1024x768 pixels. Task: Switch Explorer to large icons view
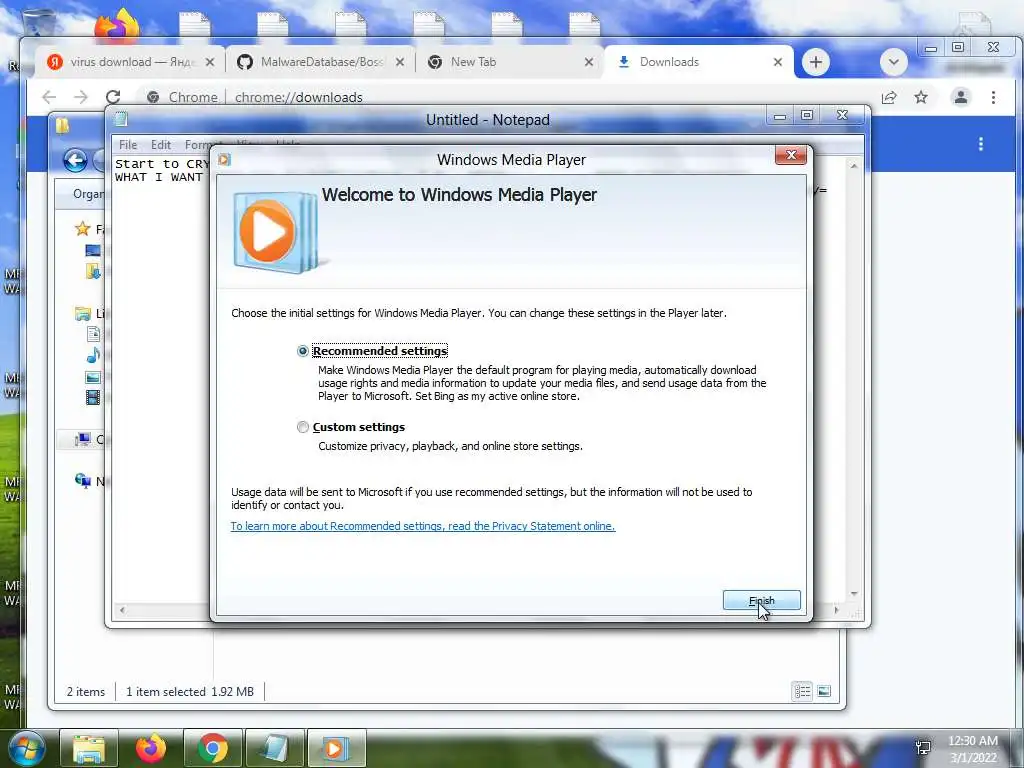(x=824, y=691)
